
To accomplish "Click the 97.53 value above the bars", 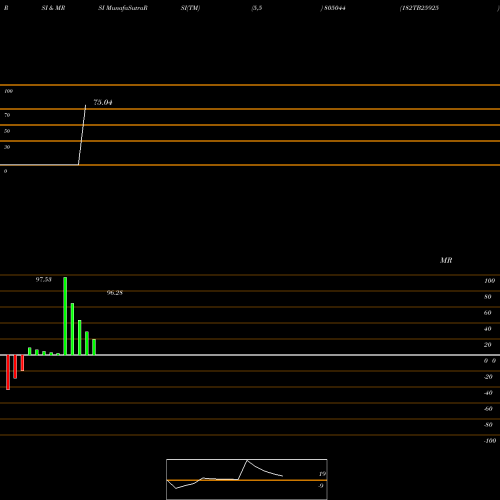I will [x=44, y=279].
